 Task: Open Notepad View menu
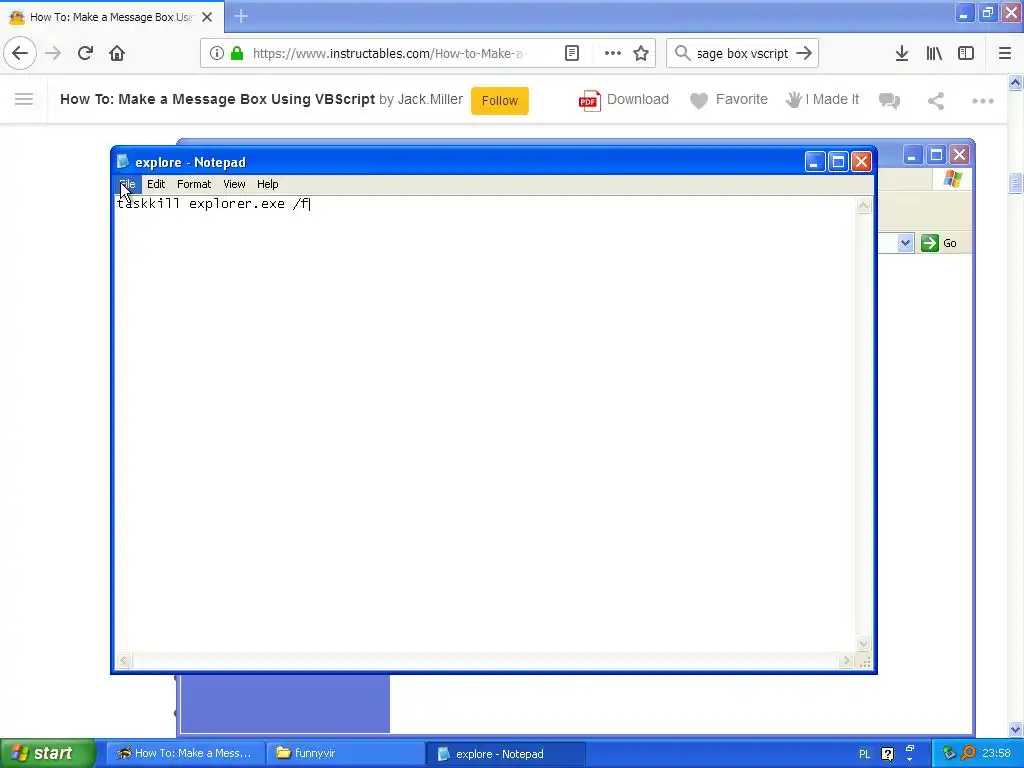click(x=234, y=184)
